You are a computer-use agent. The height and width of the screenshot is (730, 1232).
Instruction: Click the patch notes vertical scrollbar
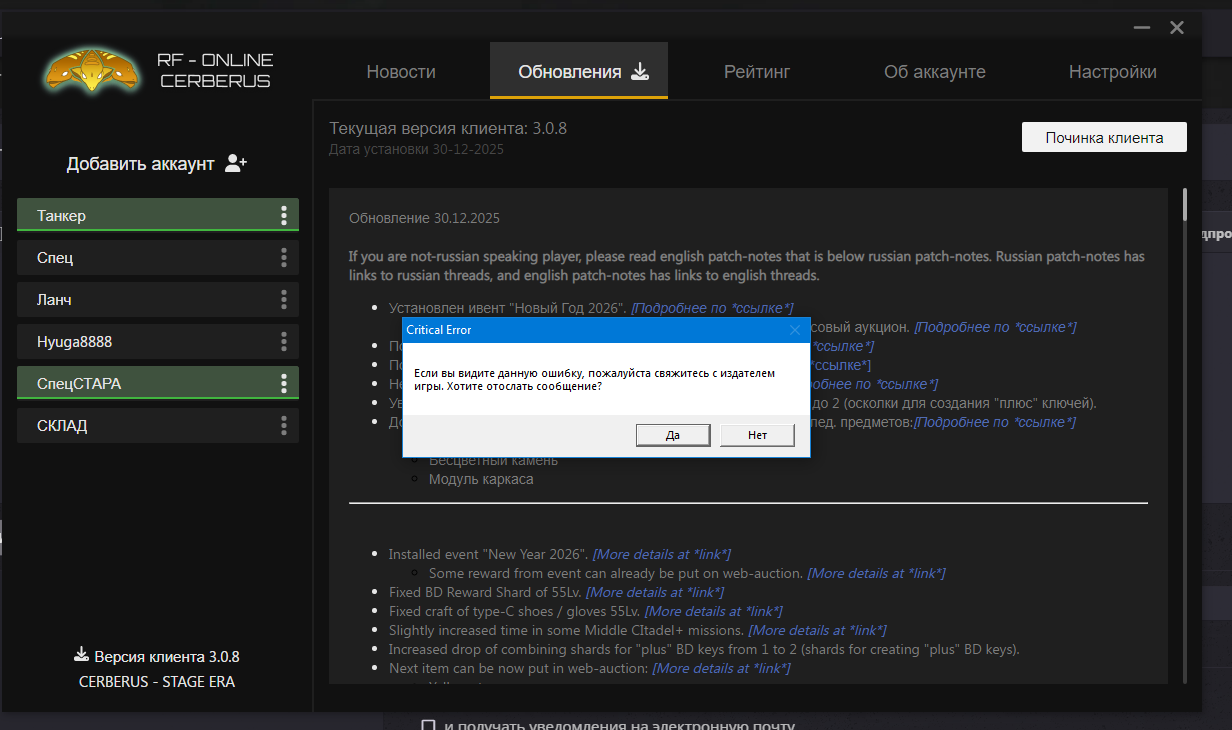click(1185, 204)
